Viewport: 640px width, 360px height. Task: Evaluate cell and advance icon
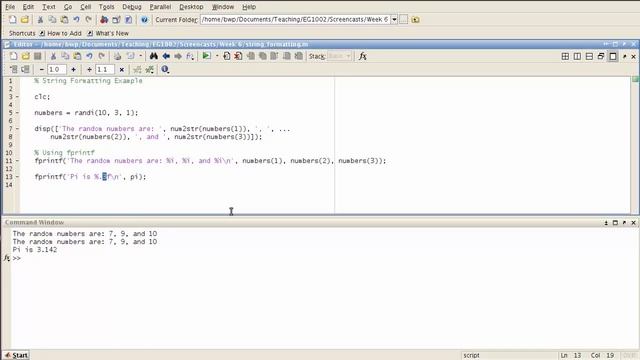point(25,69)
